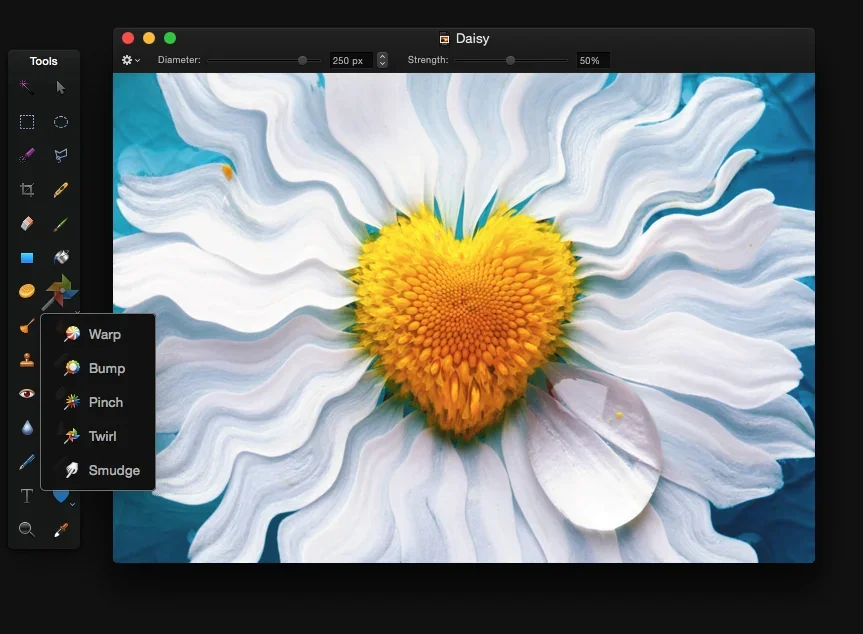863x634 pixels.
Task: Click the 50% Strength value field
Action: 591,60
